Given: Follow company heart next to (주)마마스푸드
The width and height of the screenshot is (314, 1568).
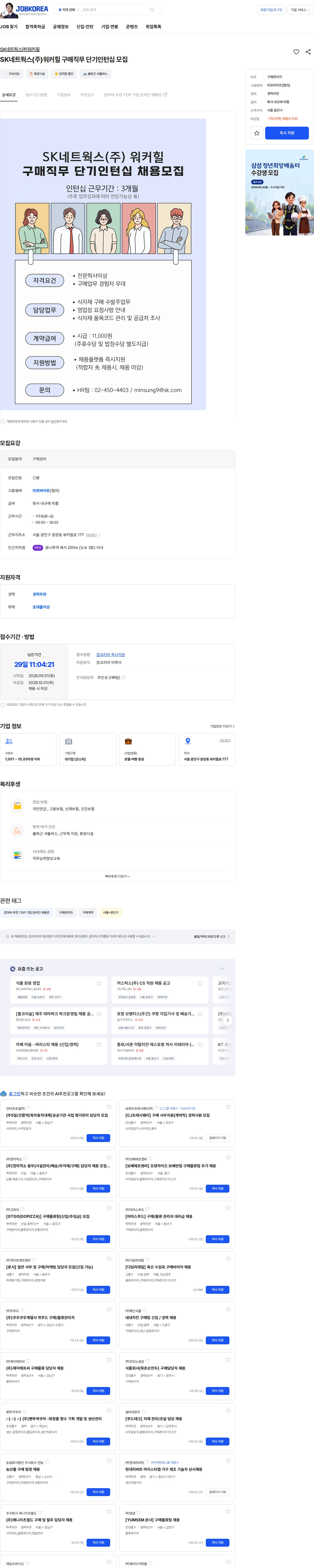Looking at the screenshot, I should pos(147,1210).
